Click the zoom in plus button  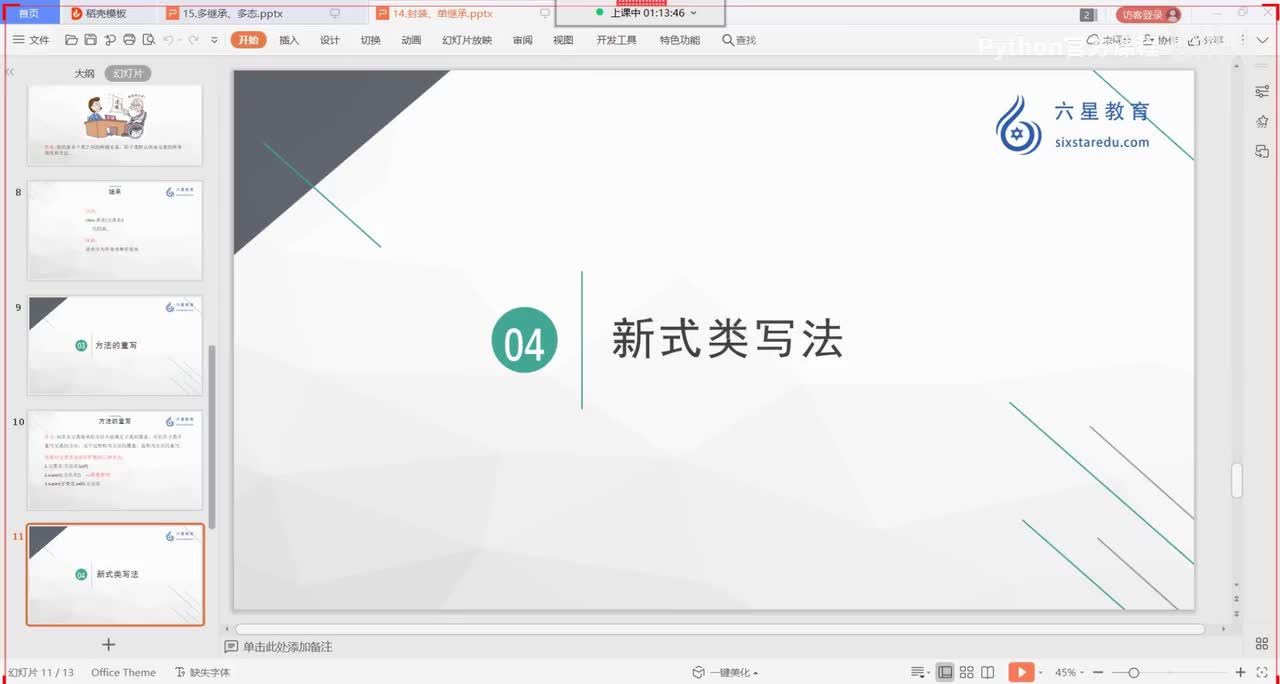(1241, 672)
